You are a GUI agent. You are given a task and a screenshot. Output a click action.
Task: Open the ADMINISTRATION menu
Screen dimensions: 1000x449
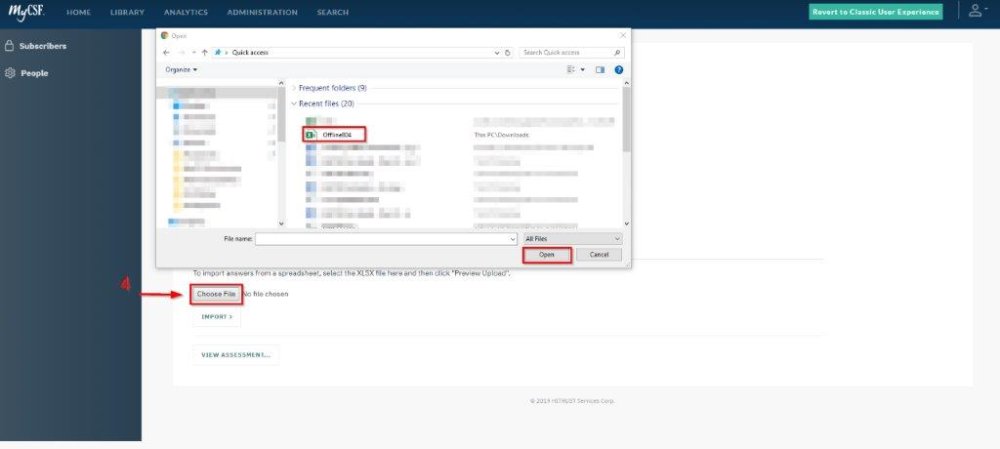[262, 12]
